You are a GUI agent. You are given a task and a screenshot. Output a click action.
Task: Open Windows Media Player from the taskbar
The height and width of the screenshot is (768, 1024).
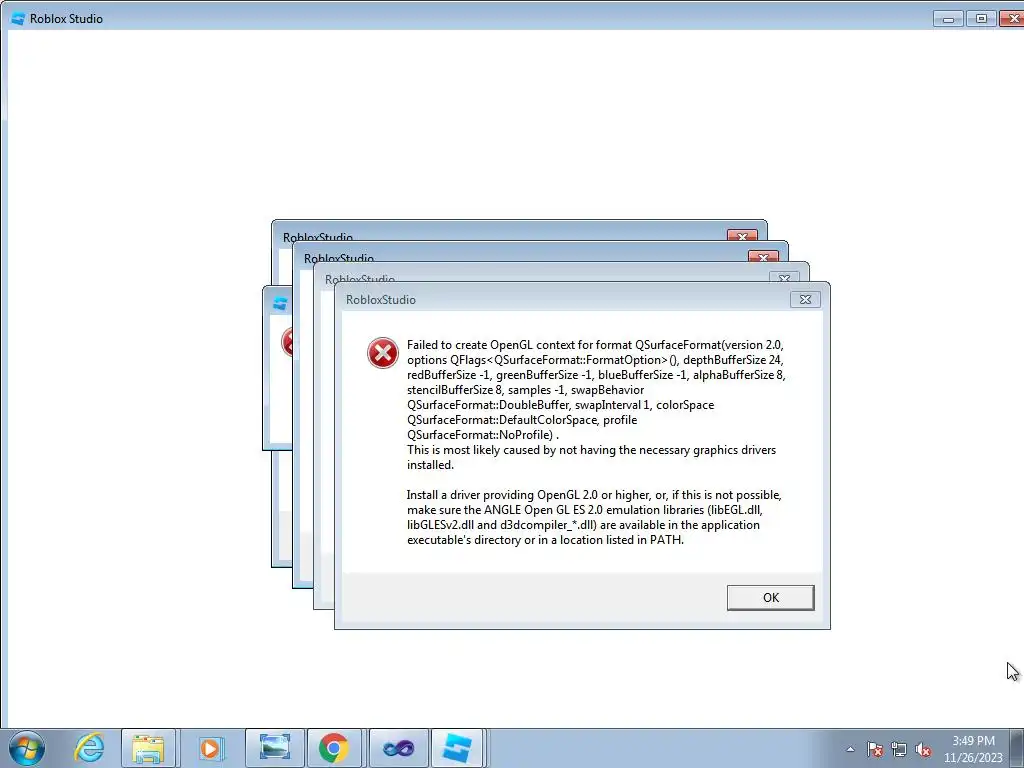tap(210, 748)
